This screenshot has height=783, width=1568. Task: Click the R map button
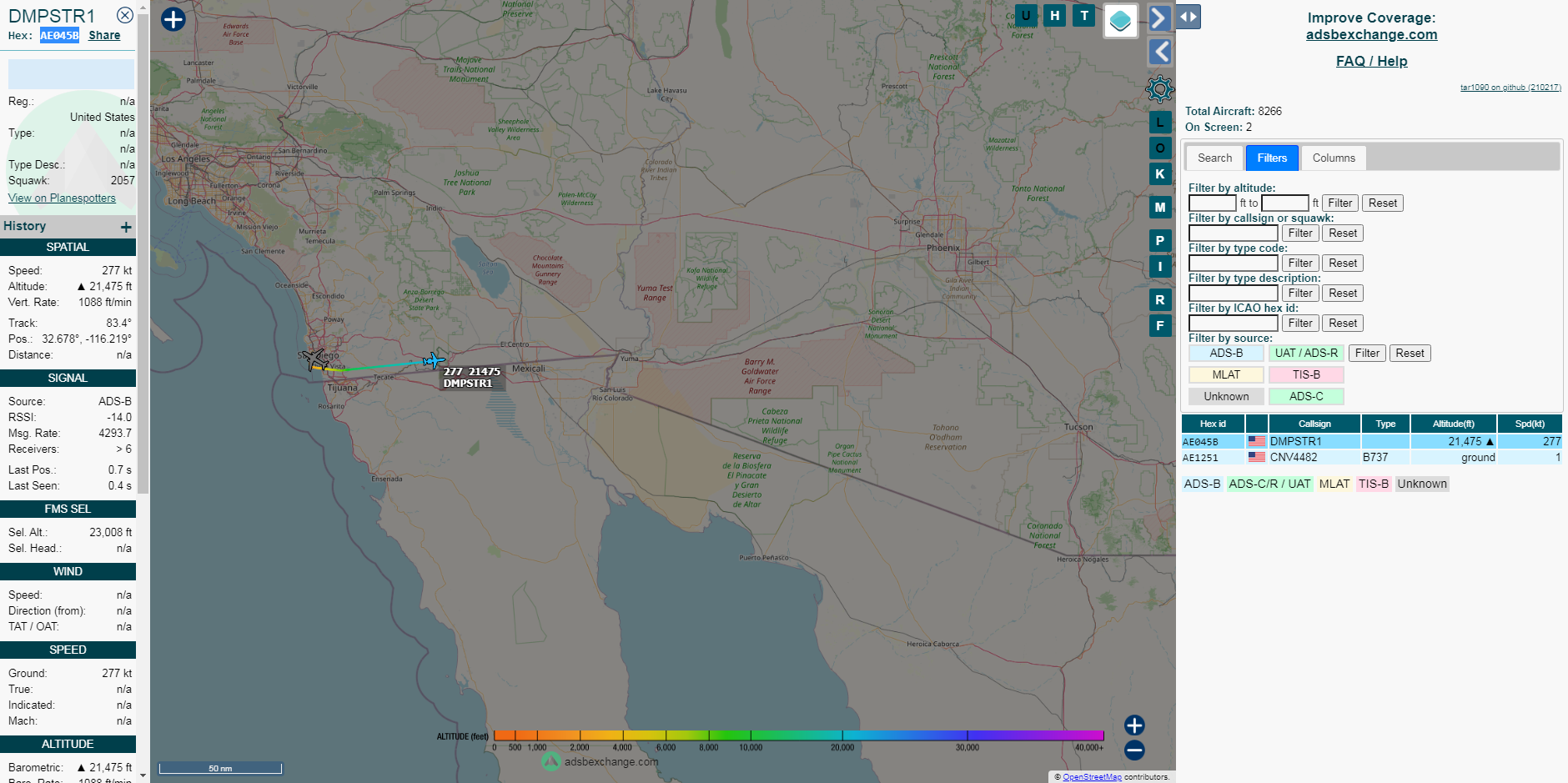point(1160,299)
